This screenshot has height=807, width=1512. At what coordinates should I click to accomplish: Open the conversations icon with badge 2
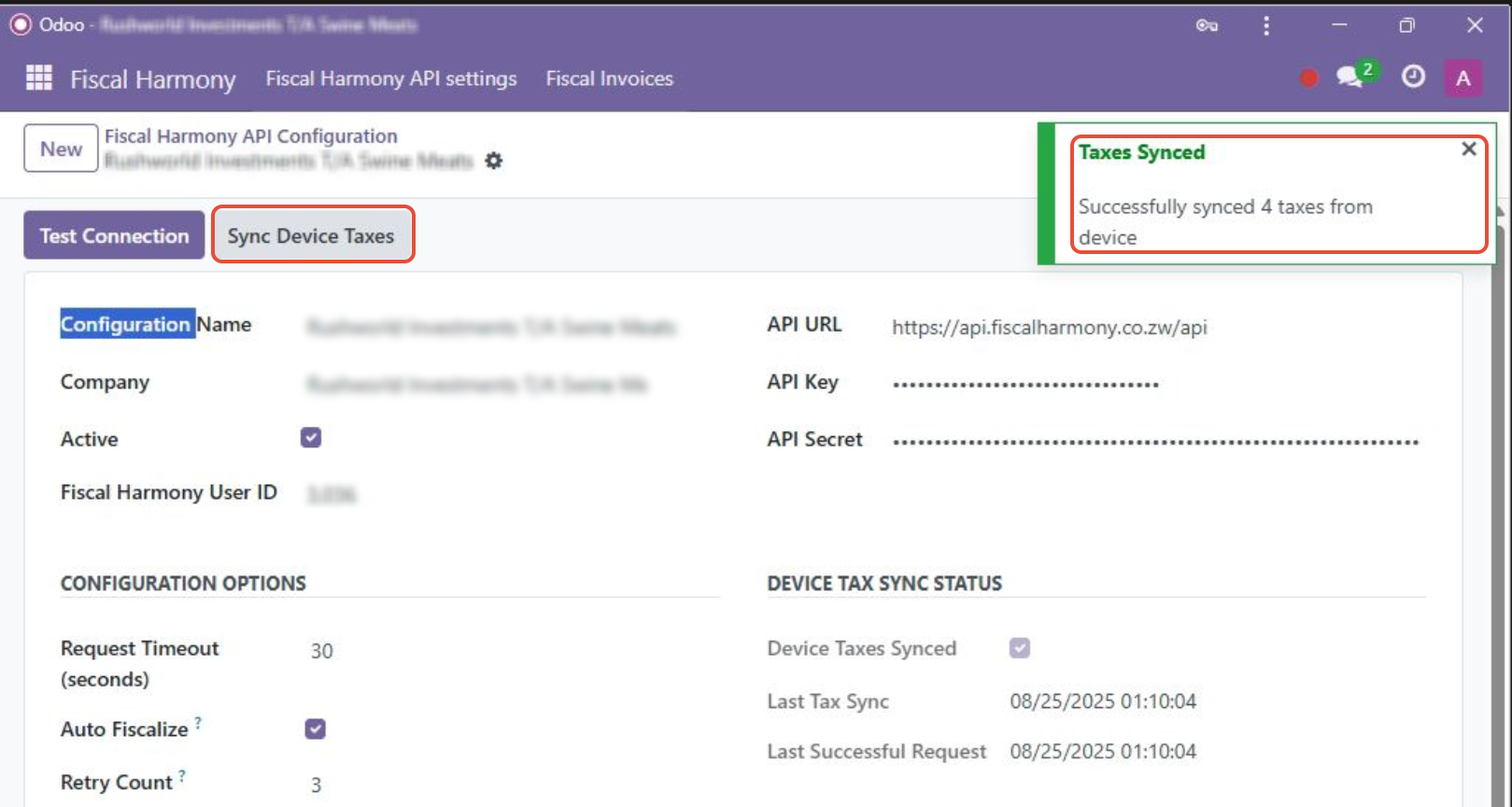(x=1356, y=75)
